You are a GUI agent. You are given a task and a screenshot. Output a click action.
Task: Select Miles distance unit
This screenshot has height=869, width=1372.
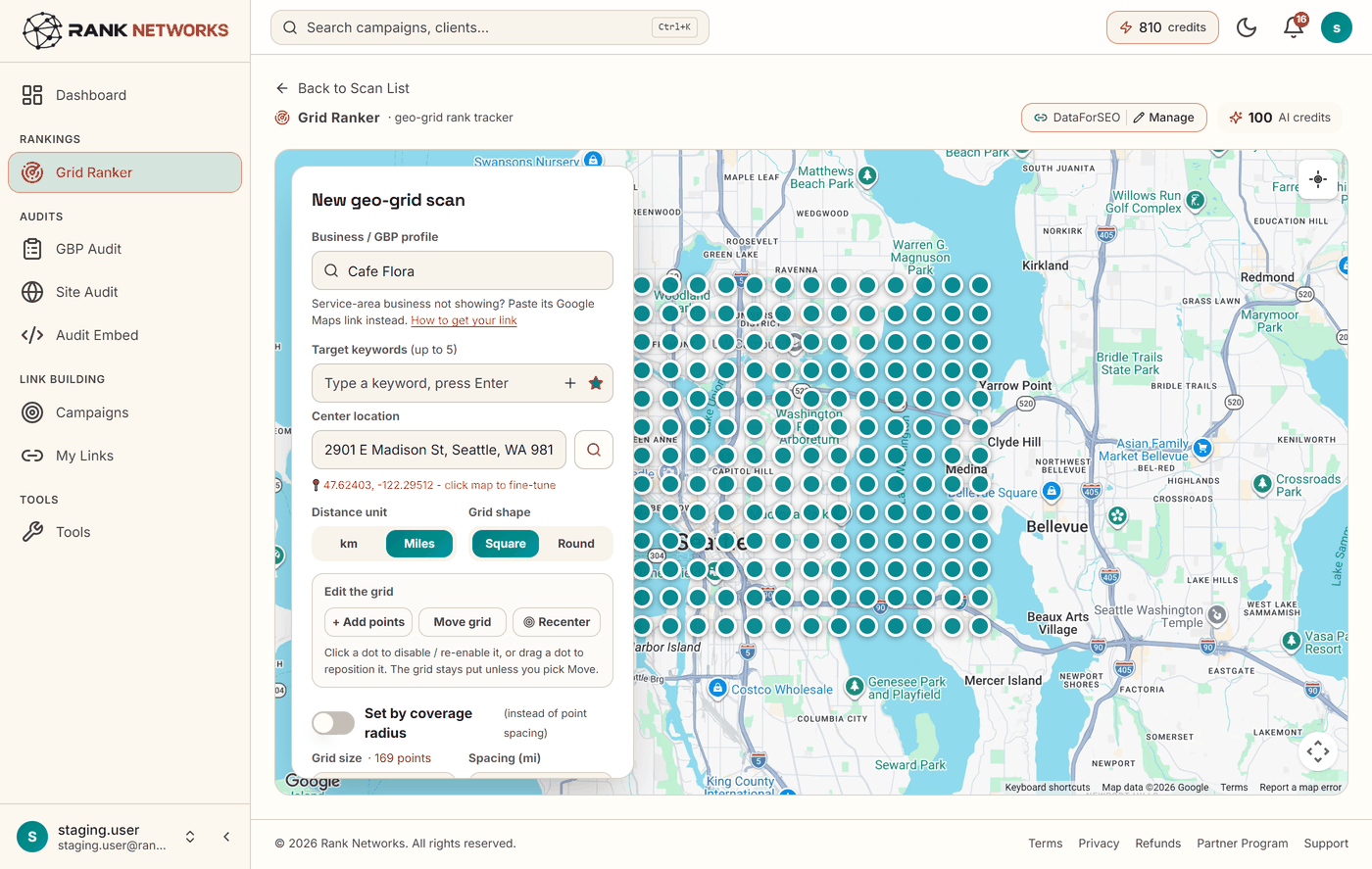pyautogui.click(x=419, y=544)
